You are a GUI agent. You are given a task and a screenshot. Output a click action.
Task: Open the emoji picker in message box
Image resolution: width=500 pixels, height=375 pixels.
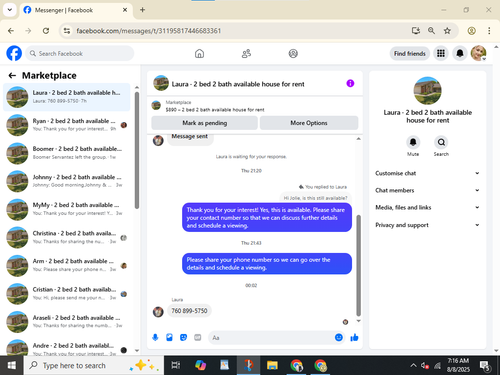[x=339, y=338]
